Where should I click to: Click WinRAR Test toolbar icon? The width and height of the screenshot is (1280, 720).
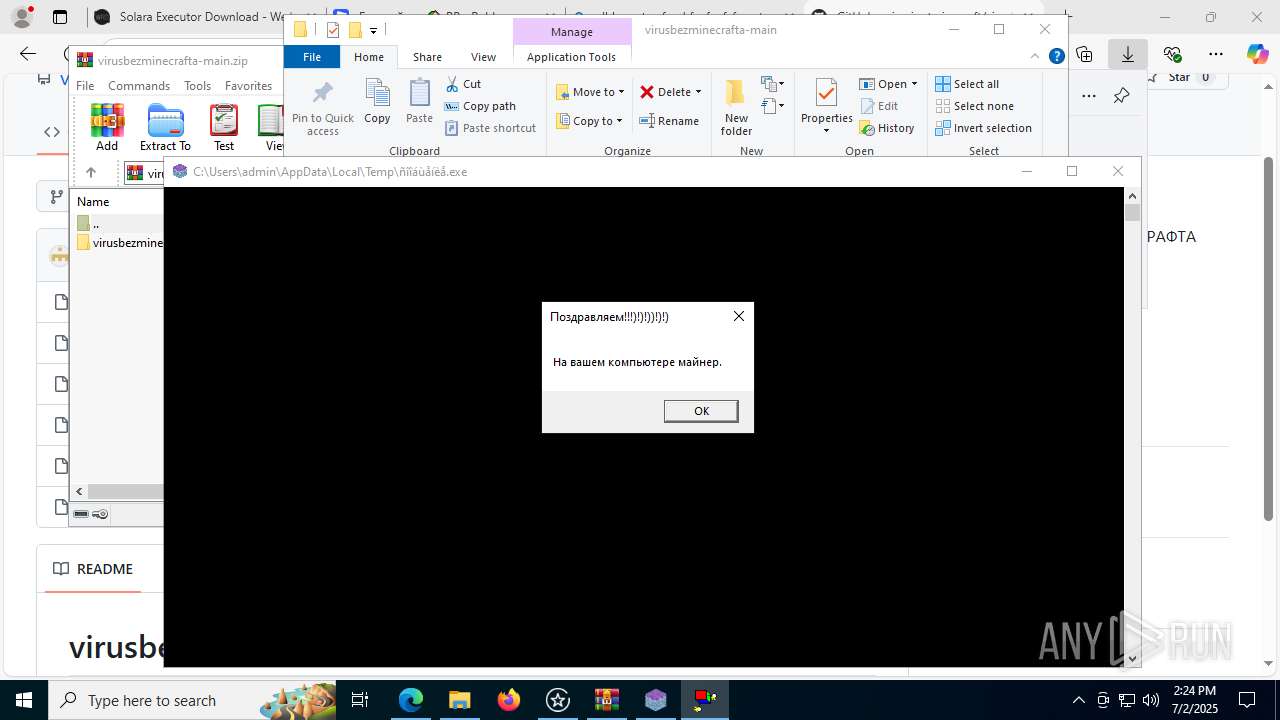(224, 128)
